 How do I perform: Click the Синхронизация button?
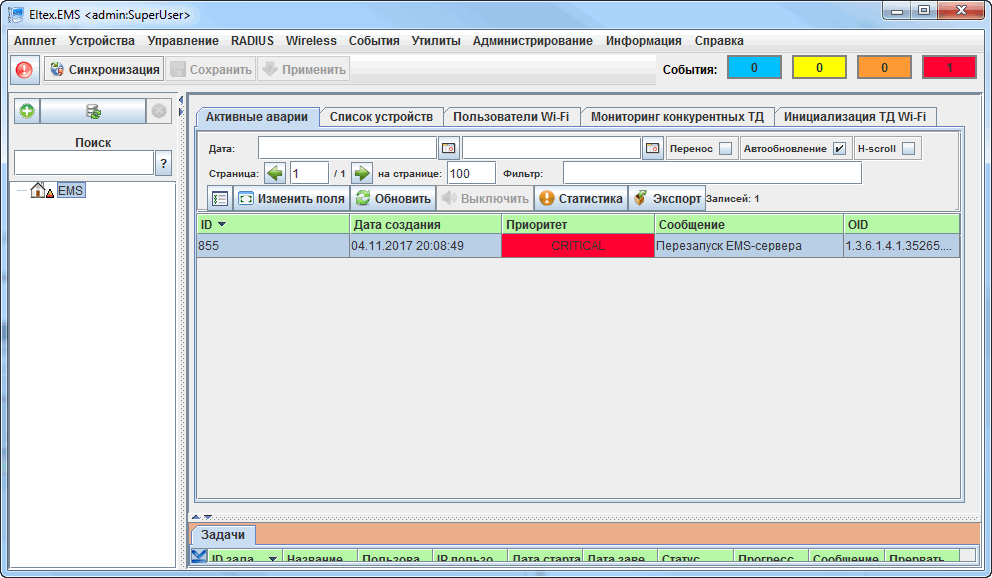point(104,70)
